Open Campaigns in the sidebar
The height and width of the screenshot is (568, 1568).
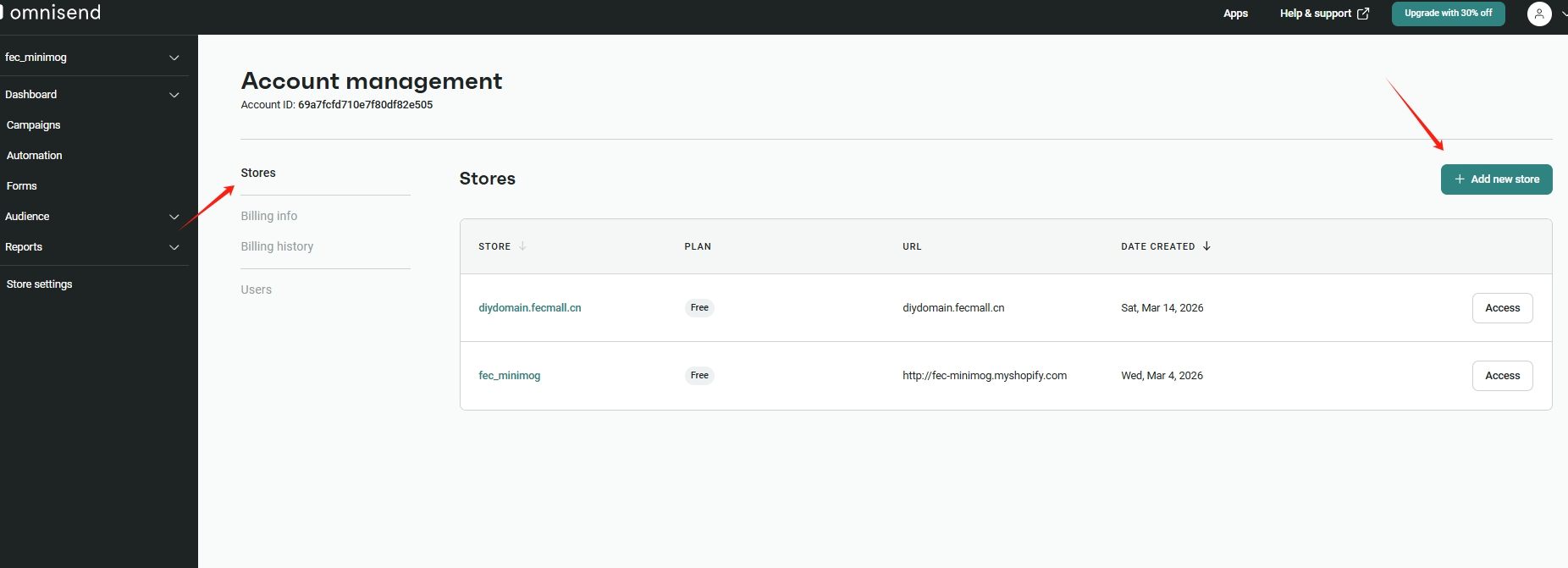pyautogui.click(x=34, y=125)
